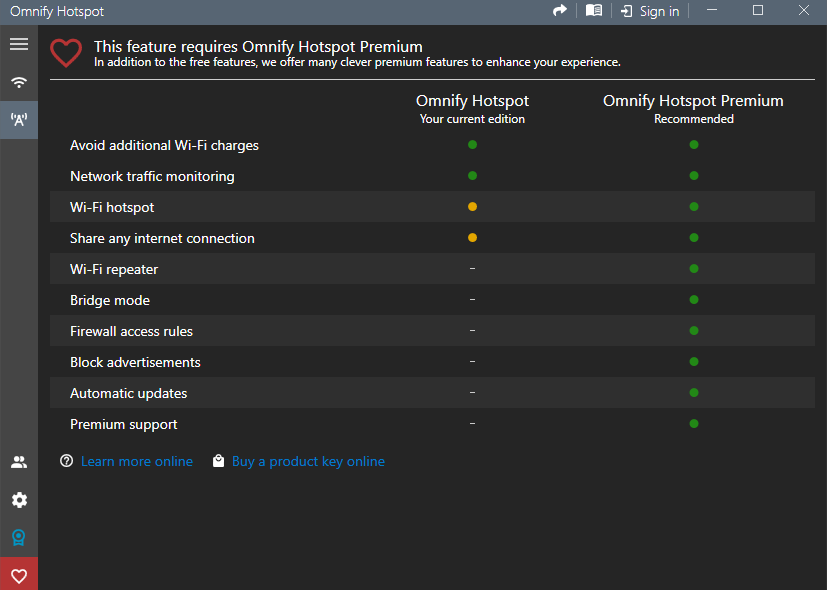Click Sign in in the title bar
The height and width of the screenshot is (590, 827).
point(650,11)
